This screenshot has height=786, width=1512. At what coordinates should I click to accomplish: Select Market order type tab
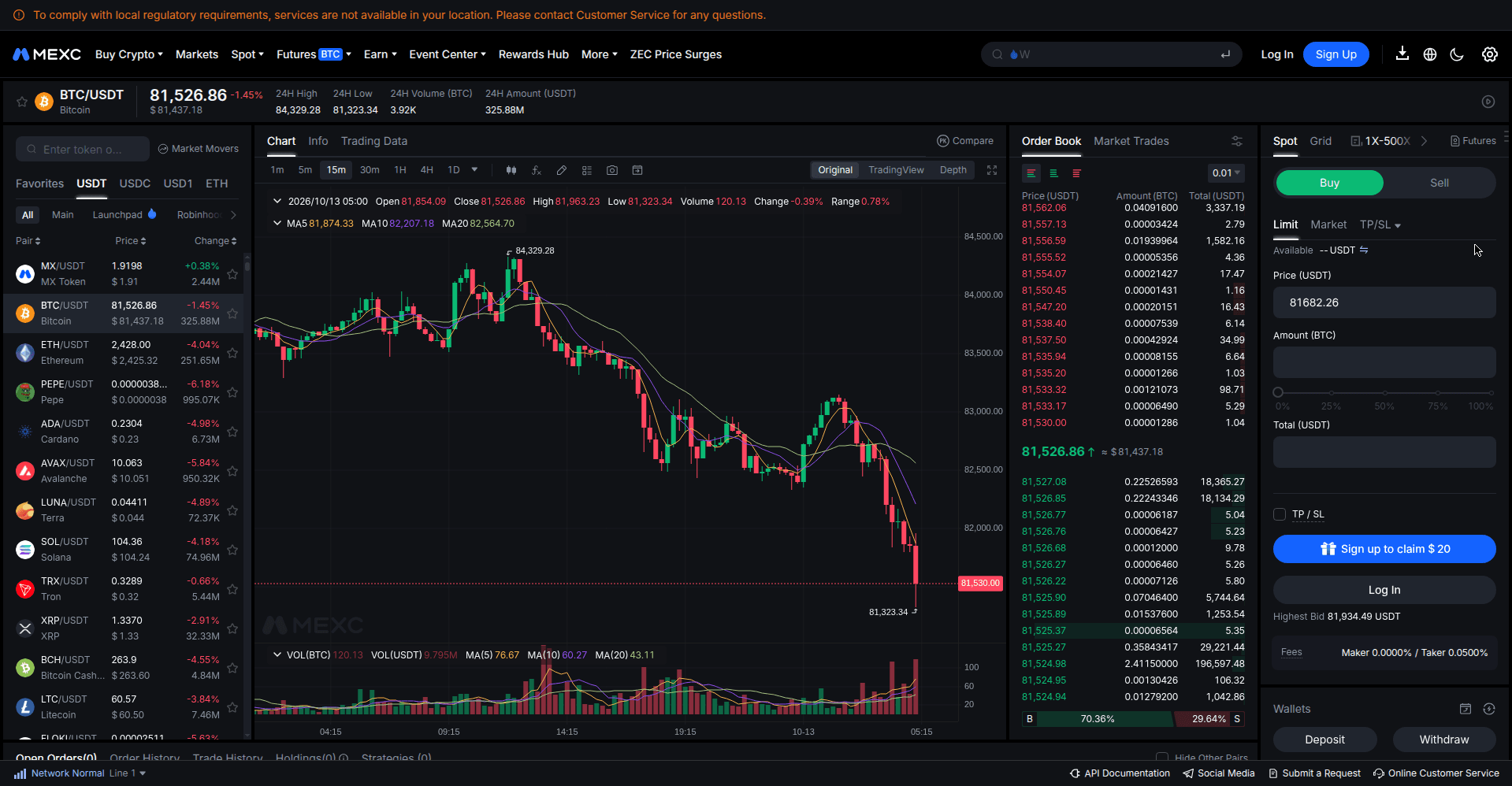coord(1328,224)
